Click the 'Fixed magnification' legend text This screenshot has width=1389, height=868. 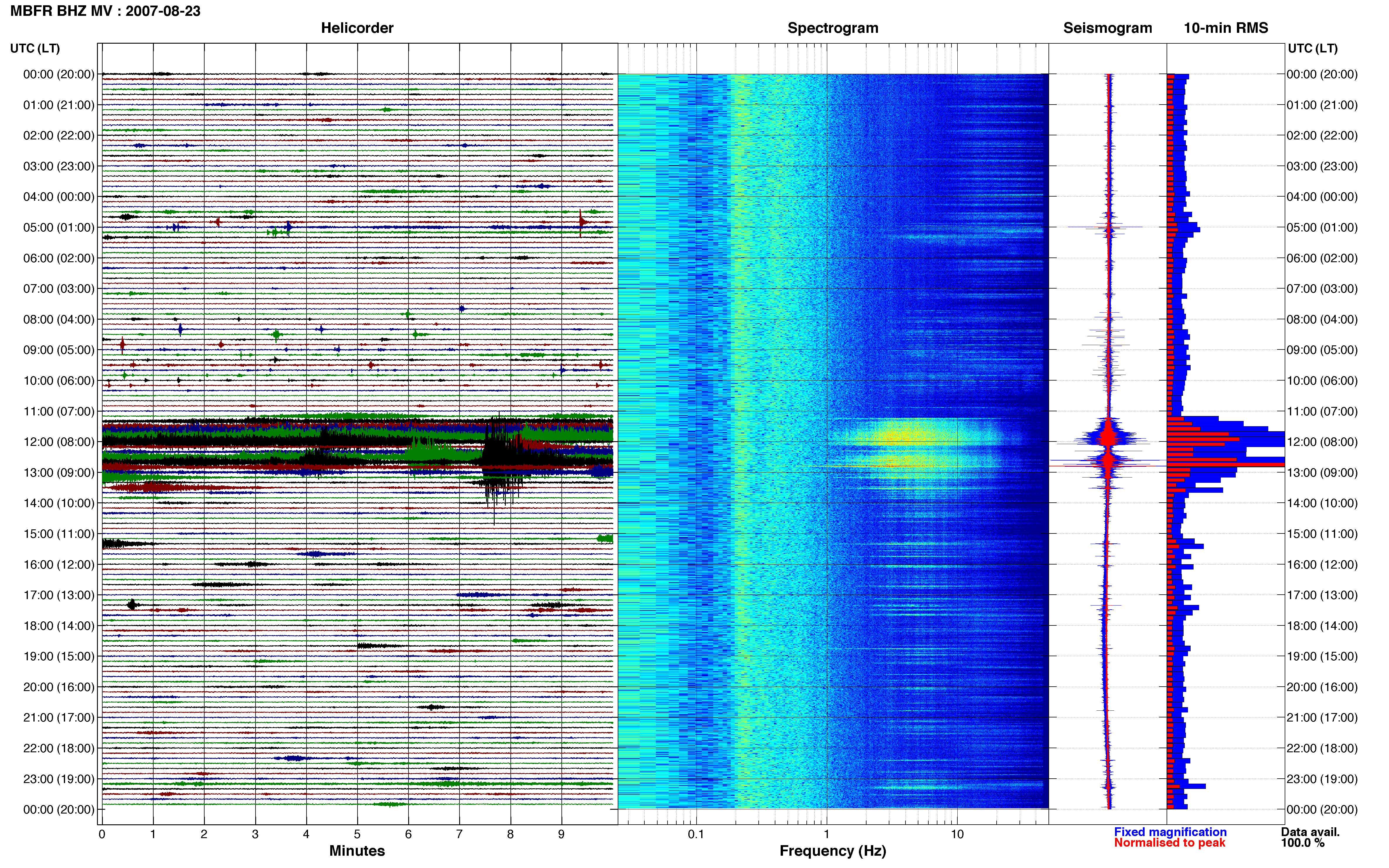tap(1170, 832)
